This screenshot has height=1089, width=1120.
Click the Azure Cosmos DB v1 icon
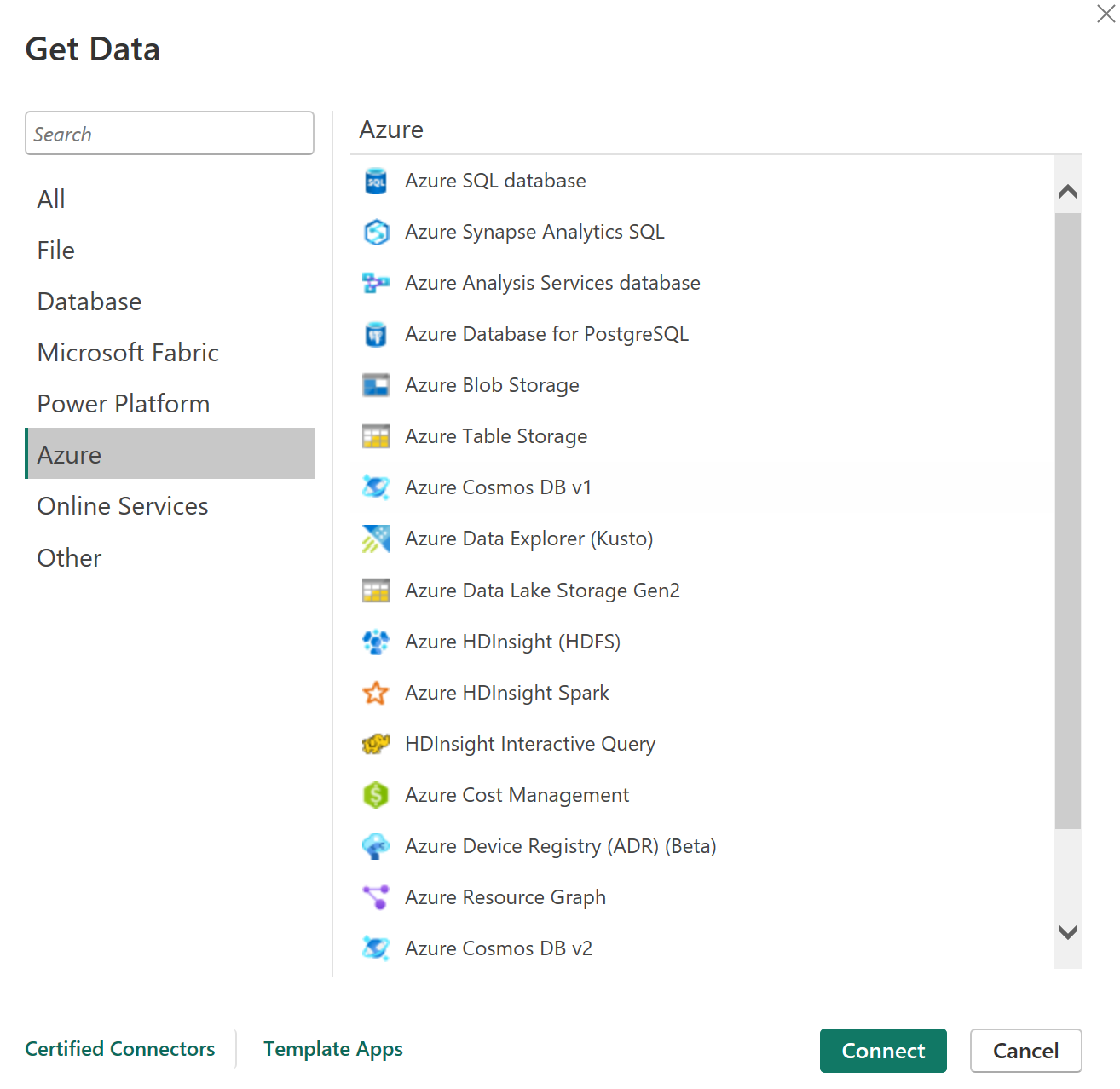tap(376, 488)
